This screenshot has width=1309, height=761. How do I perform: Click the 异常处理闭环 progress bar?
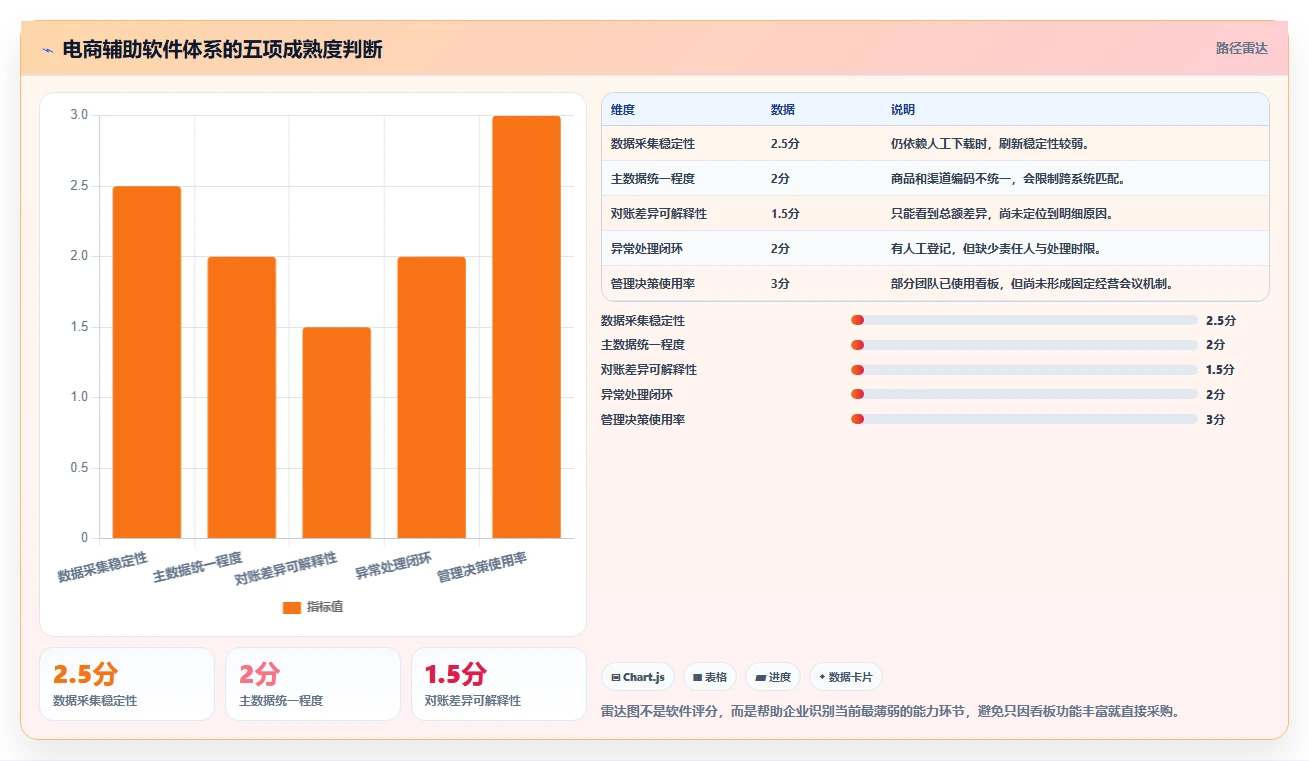[1024, 395]
